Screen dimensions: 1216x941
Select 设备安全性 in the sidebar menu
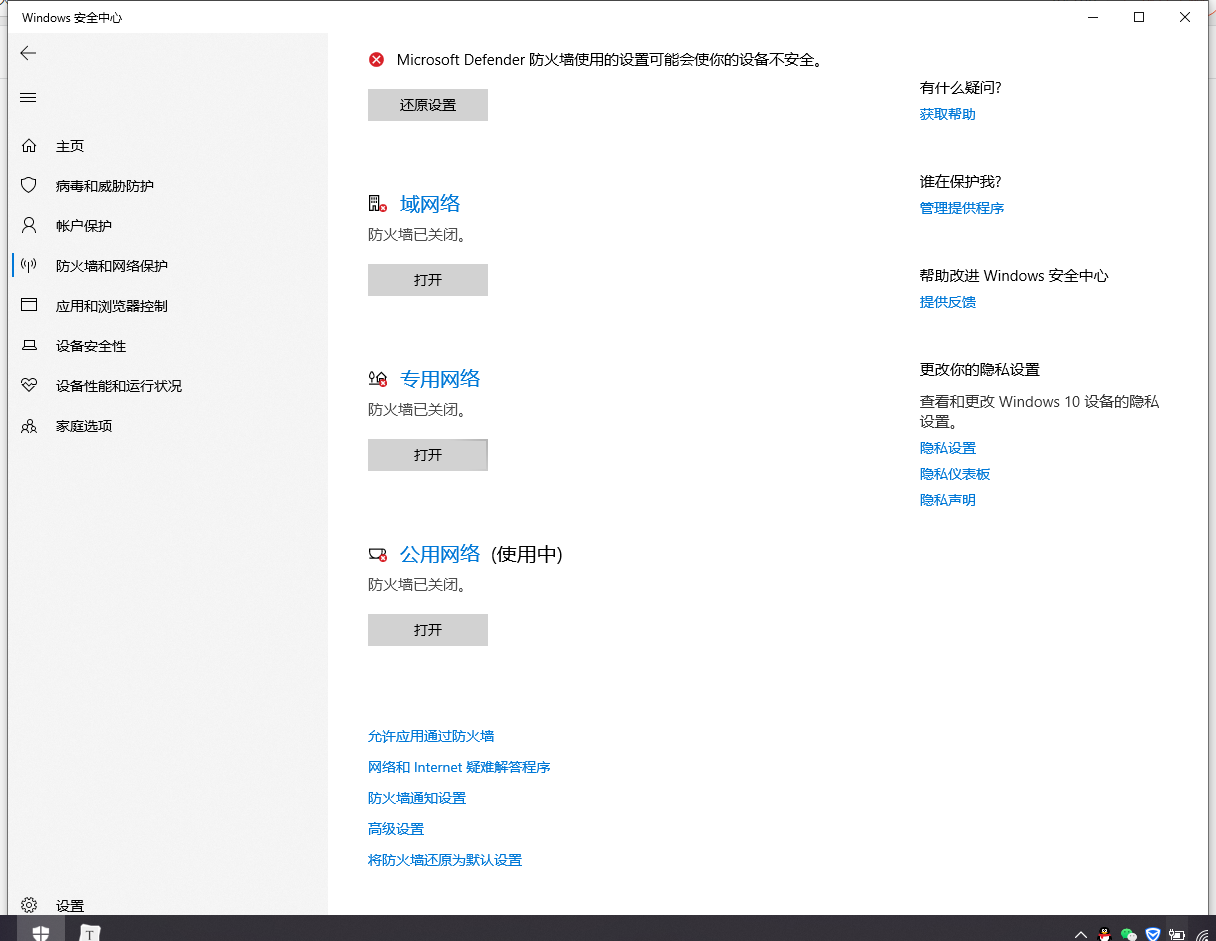tap(30, 345)
